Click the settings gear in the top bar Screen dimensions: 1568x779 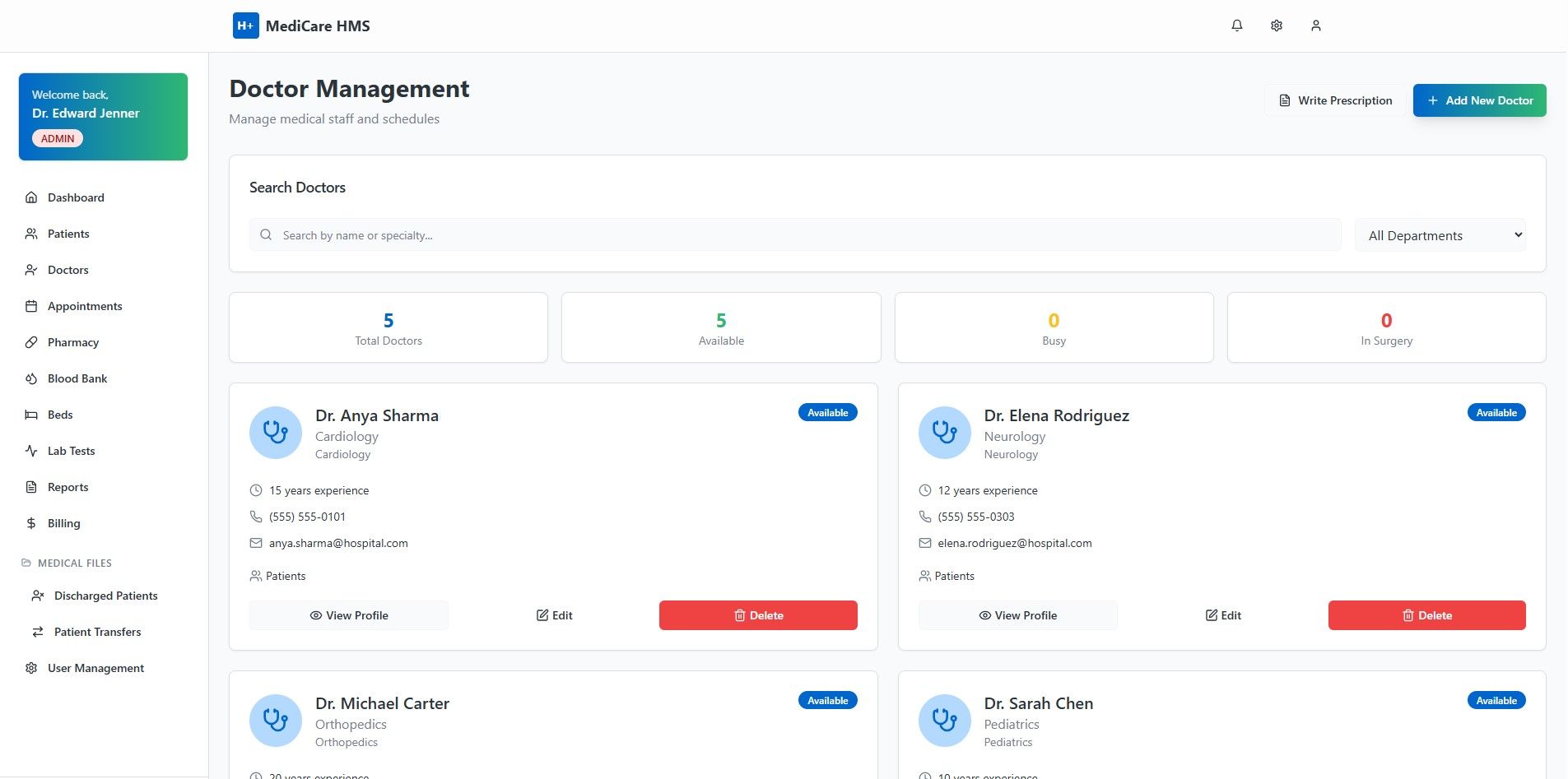point(1276,25)
